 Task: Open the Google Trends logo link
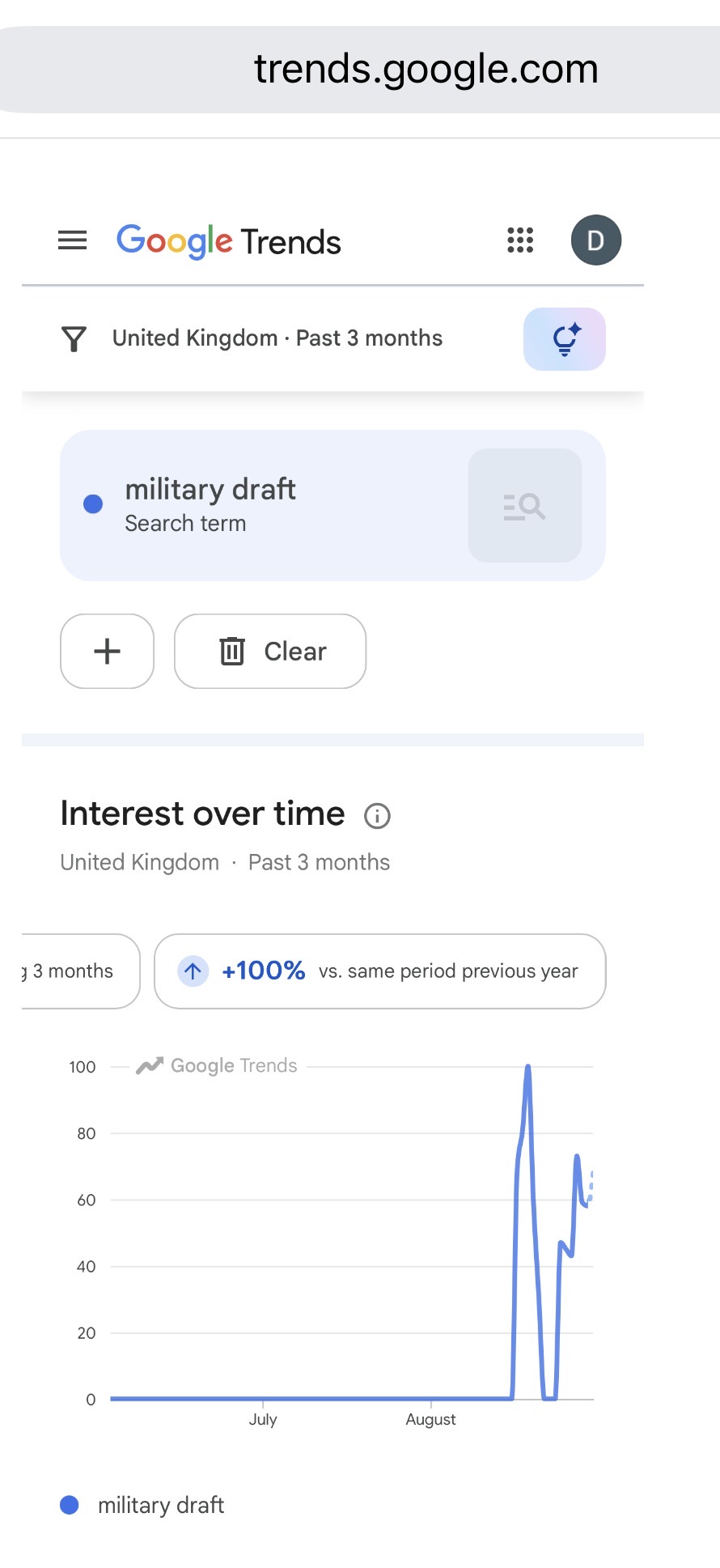click(229, 241)
